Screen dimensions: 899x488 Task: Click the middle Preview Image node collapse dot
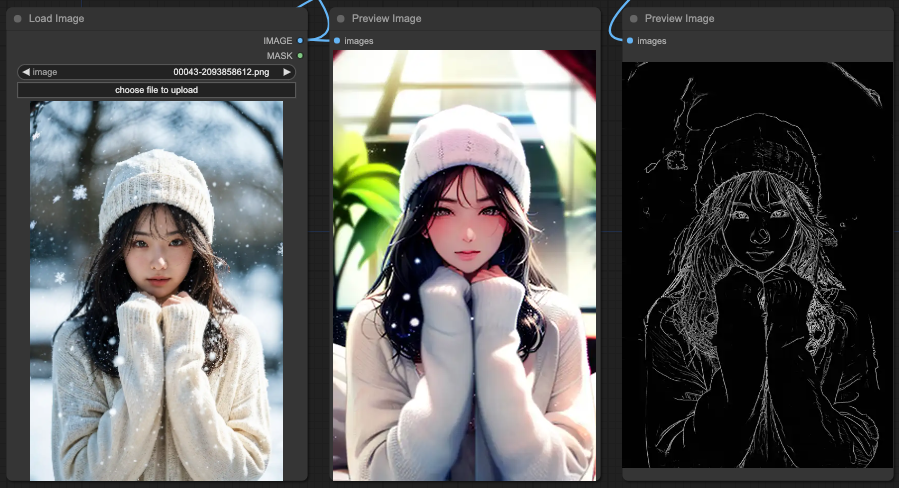341,18
